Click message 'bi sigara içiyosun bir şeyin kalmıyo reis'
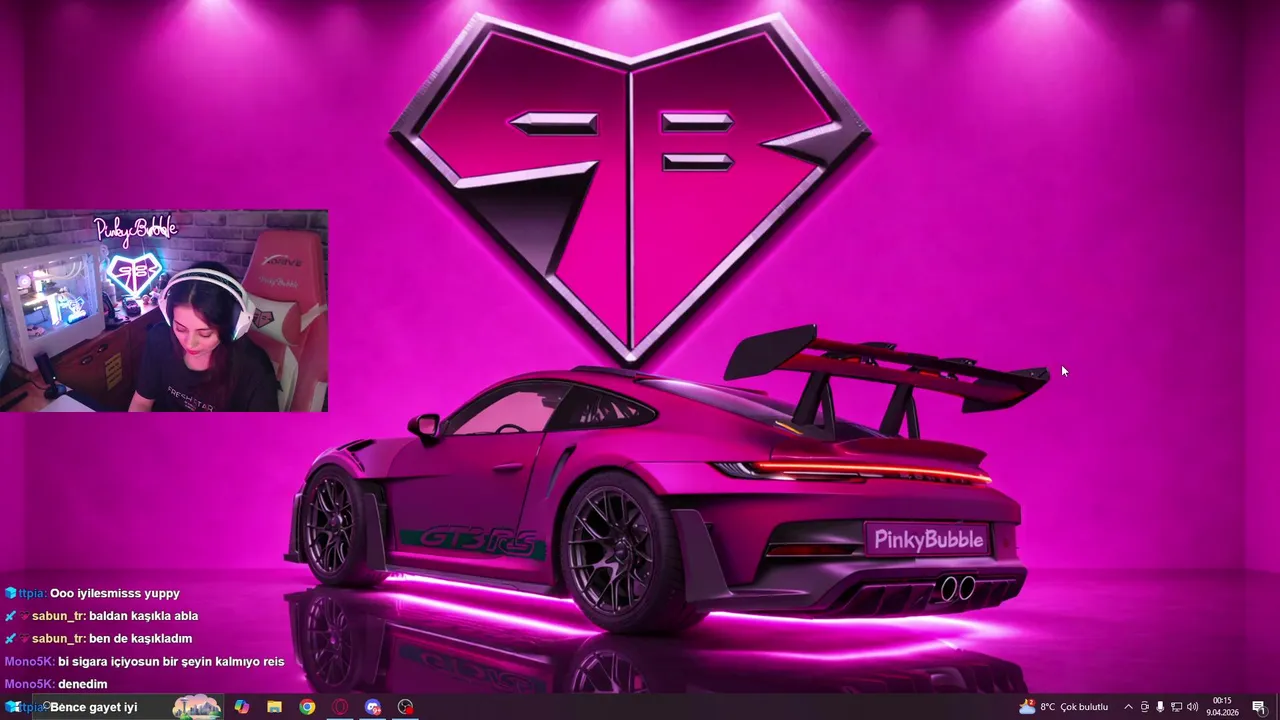 [x=171, y=661]
